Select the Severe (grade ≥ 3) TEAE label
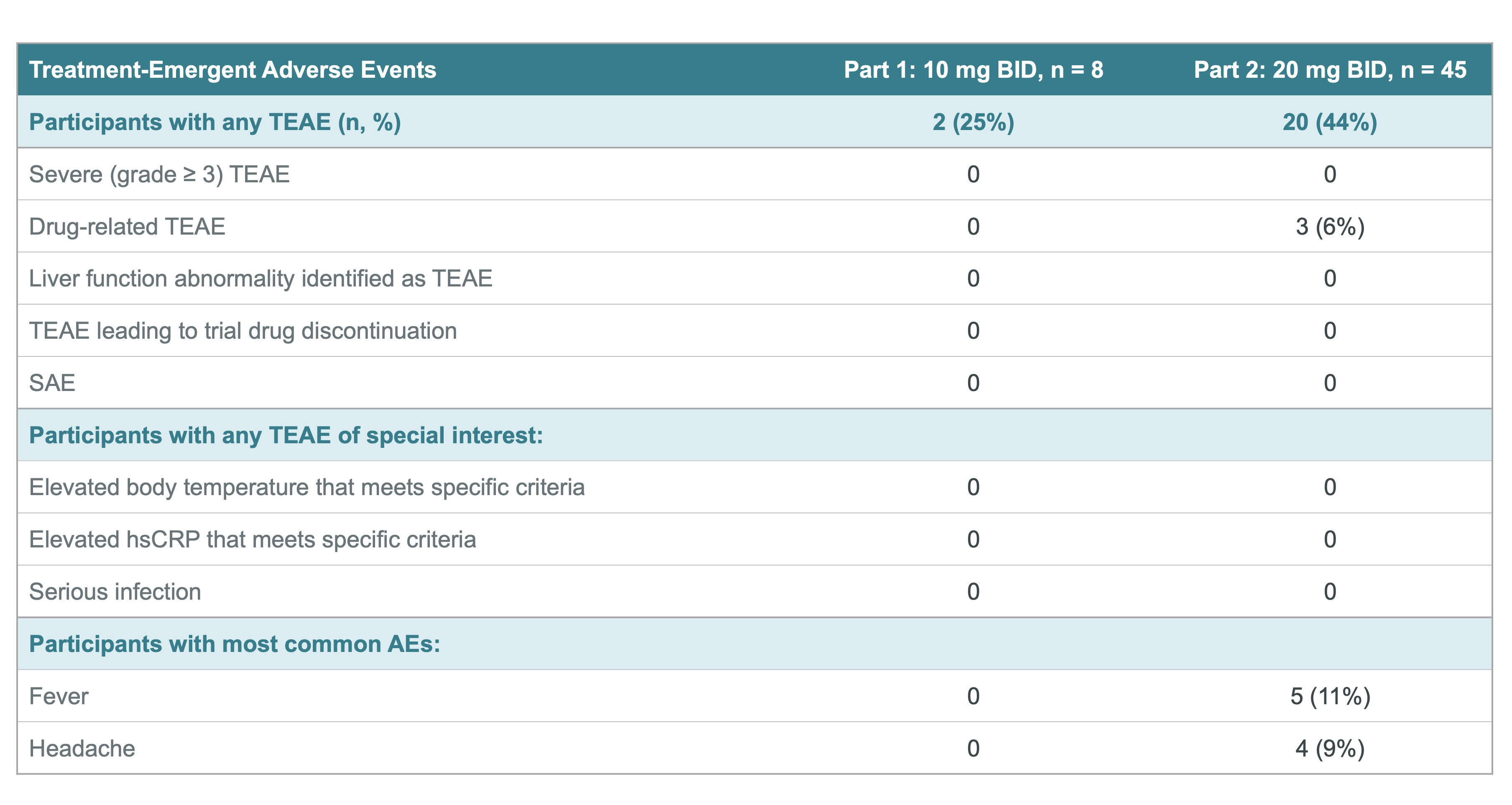 click(x=159, y=174)
